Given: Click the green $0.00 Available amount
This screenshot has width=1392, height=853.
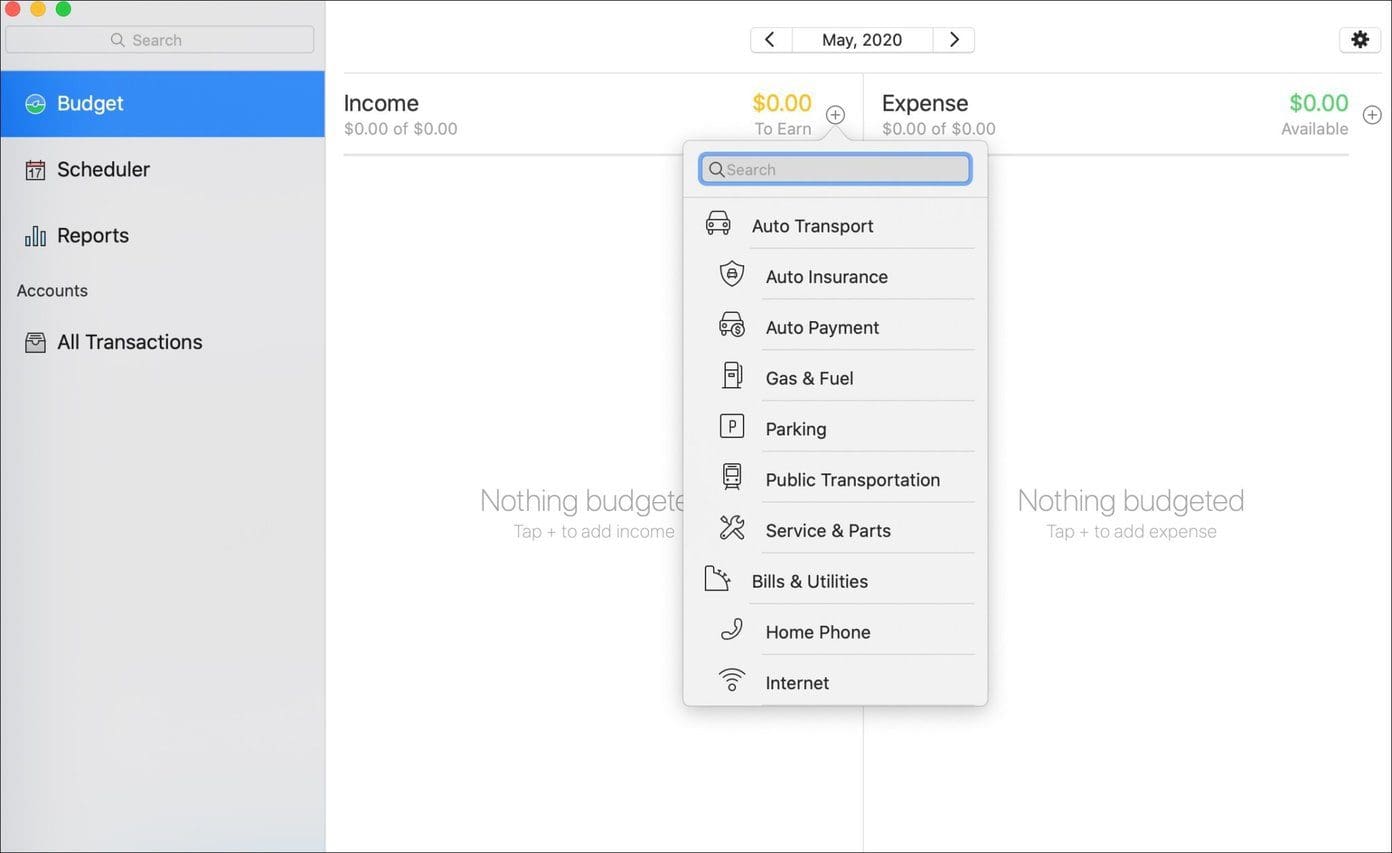Looking at the screenshot, I should (x=1319, y=103).
